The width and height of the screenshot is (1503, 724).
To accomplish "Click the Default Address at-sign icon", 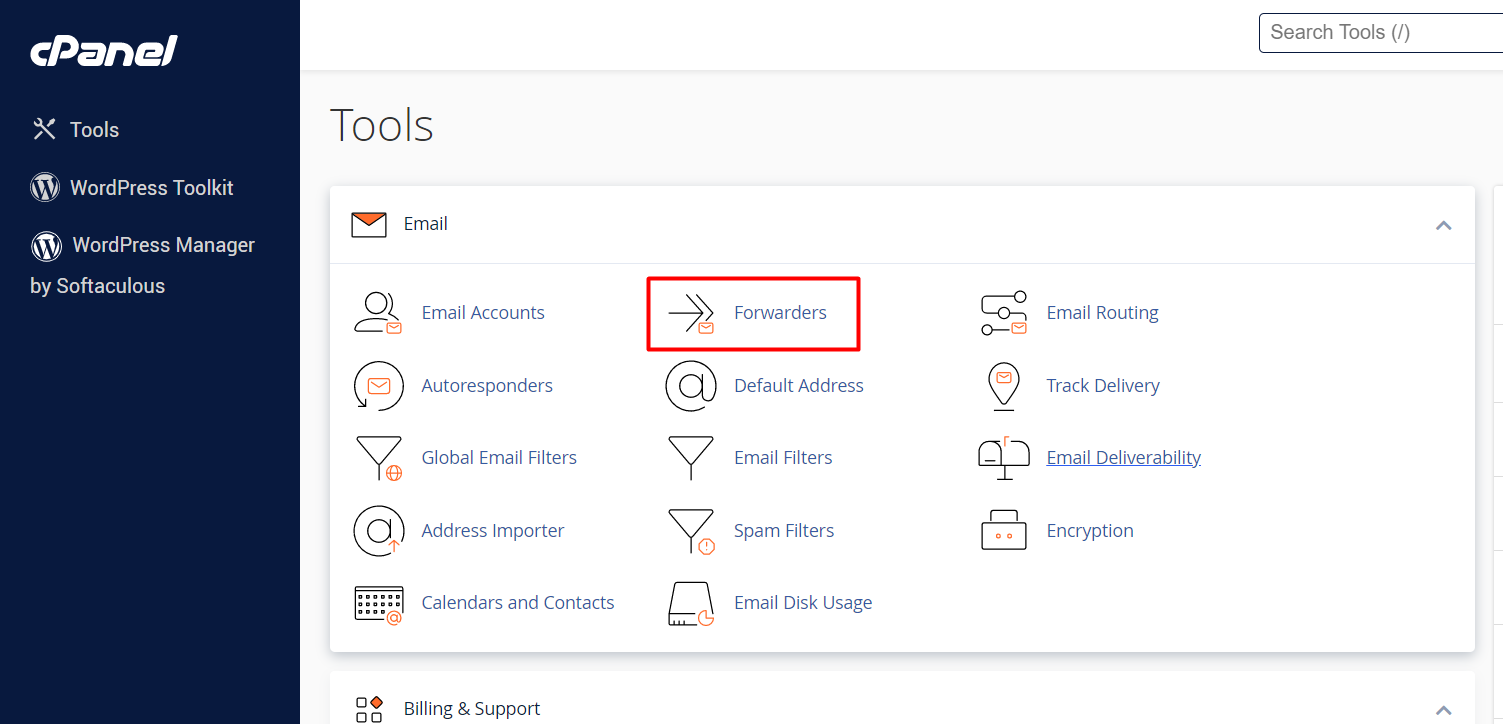I will pos(691,386).
